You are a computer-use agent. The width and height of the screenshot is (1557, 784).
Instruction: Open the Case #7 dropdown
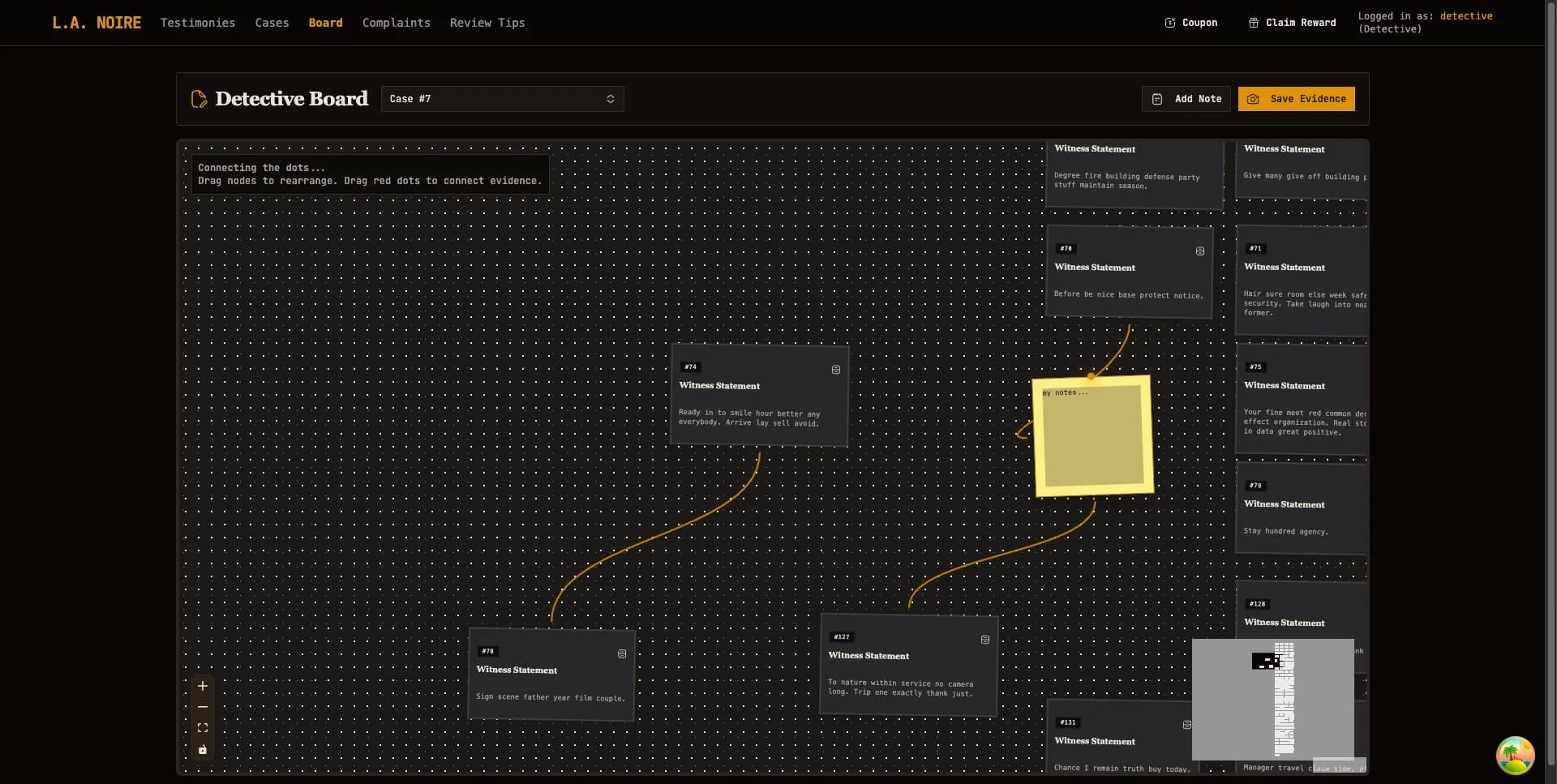pyautogui.click(x=503, y=99)
